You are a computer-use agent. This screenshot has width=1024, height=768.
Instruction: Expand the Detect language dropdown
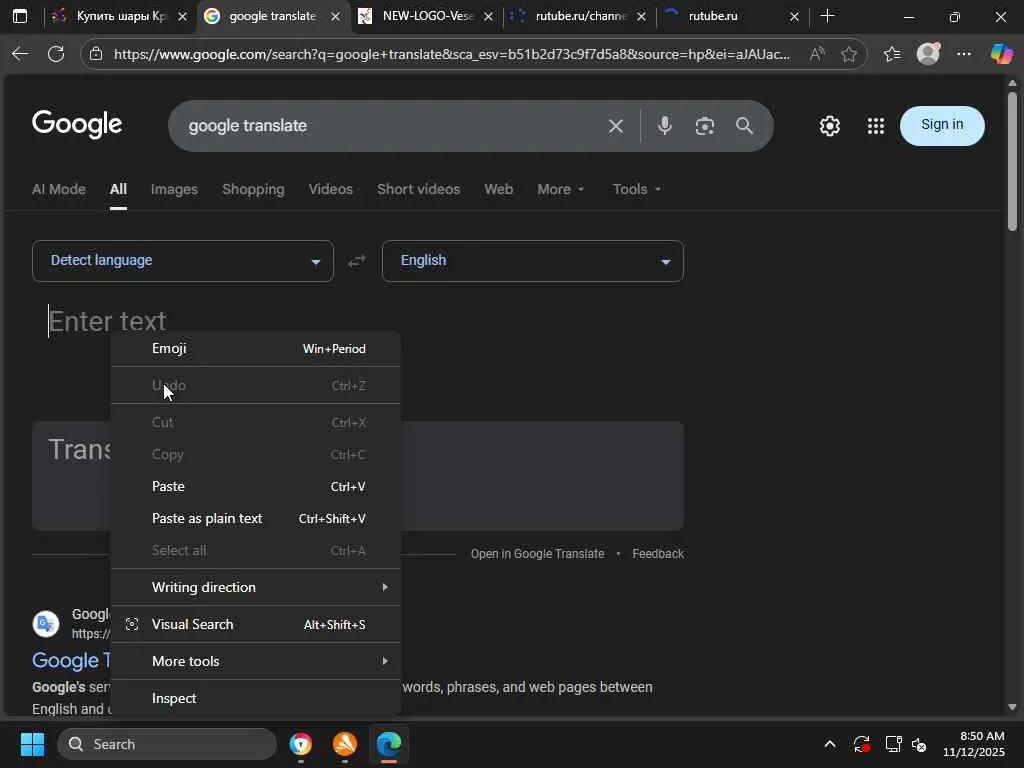tap(183, 261)
